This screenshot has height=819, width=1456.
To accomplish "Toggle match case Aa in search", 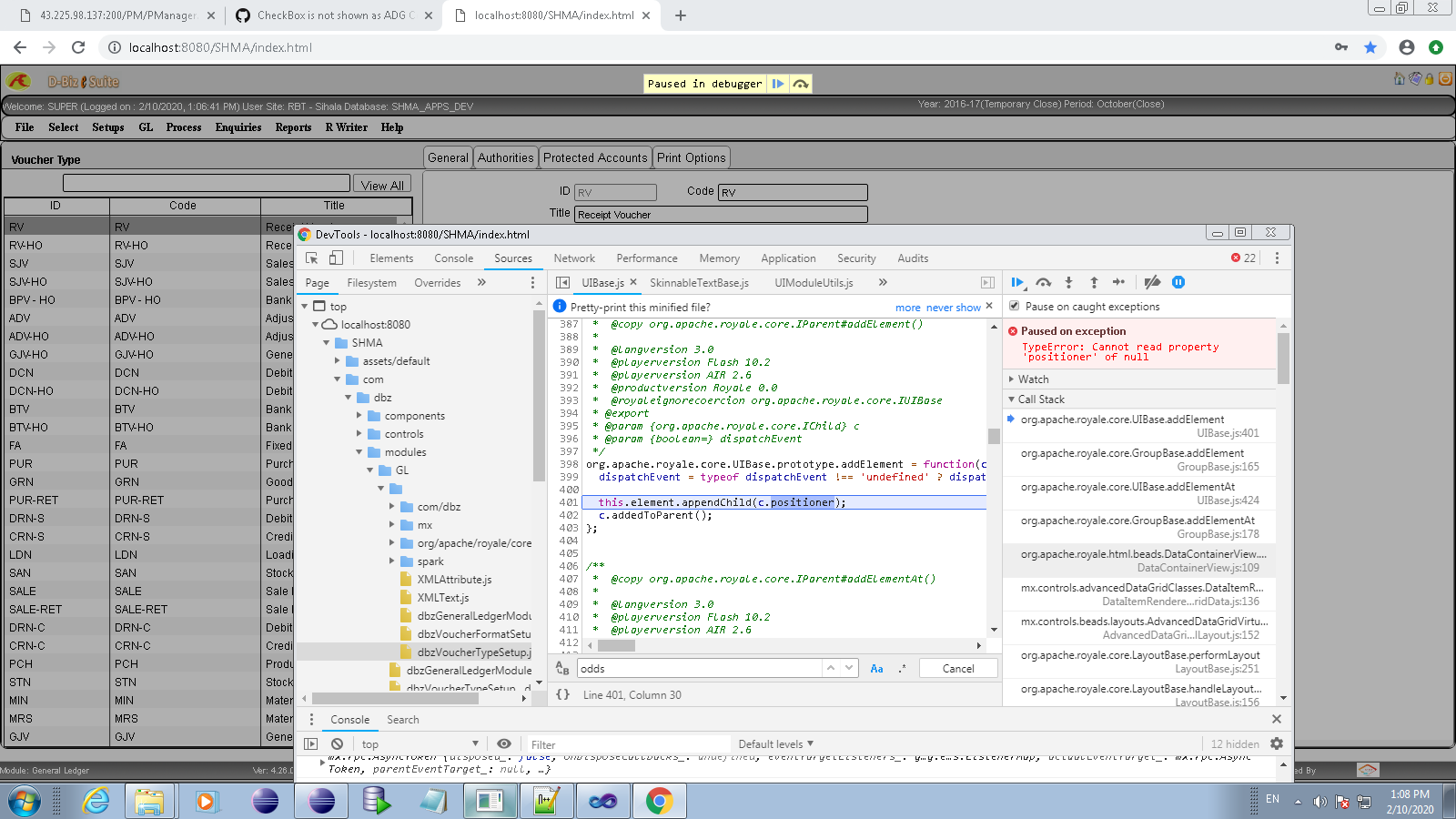I will tap(876, 668).
